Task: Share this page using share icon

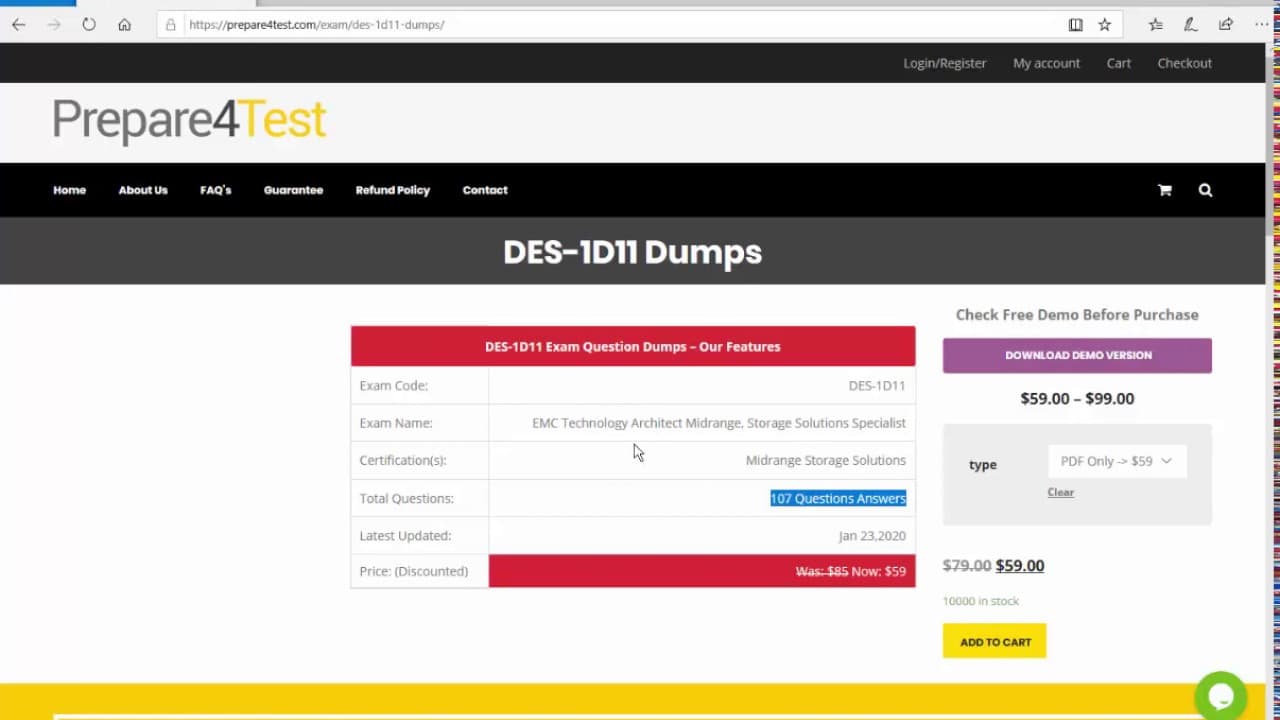Action: point(1225,24)
